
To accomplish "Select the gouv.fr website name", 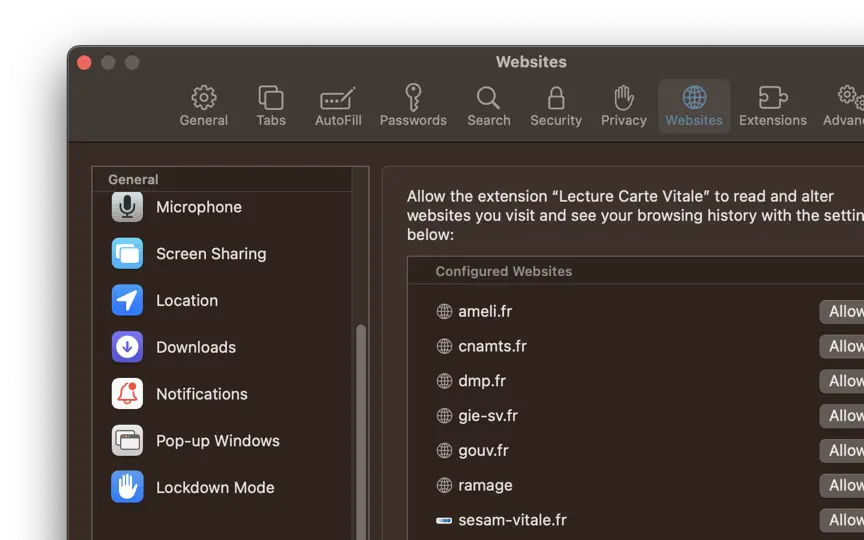I will pos(483,451).
